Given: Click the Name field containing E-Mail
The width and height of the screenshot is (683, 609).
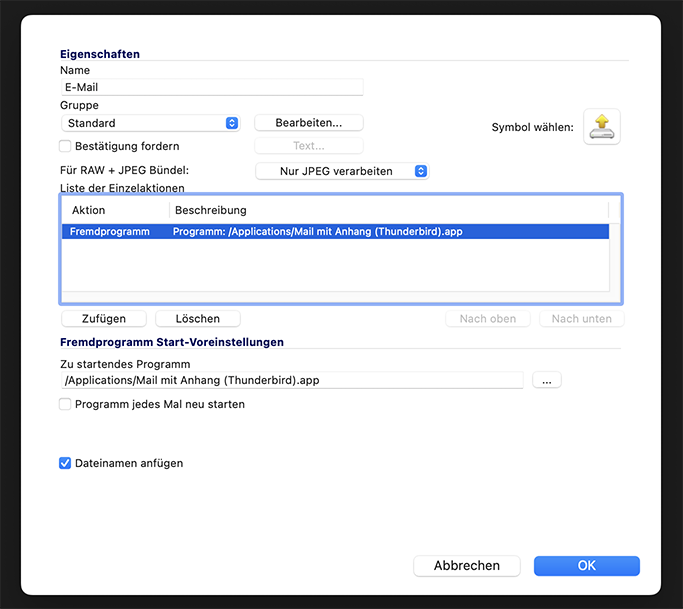Looking at the screenshot, I should point(212,87).
